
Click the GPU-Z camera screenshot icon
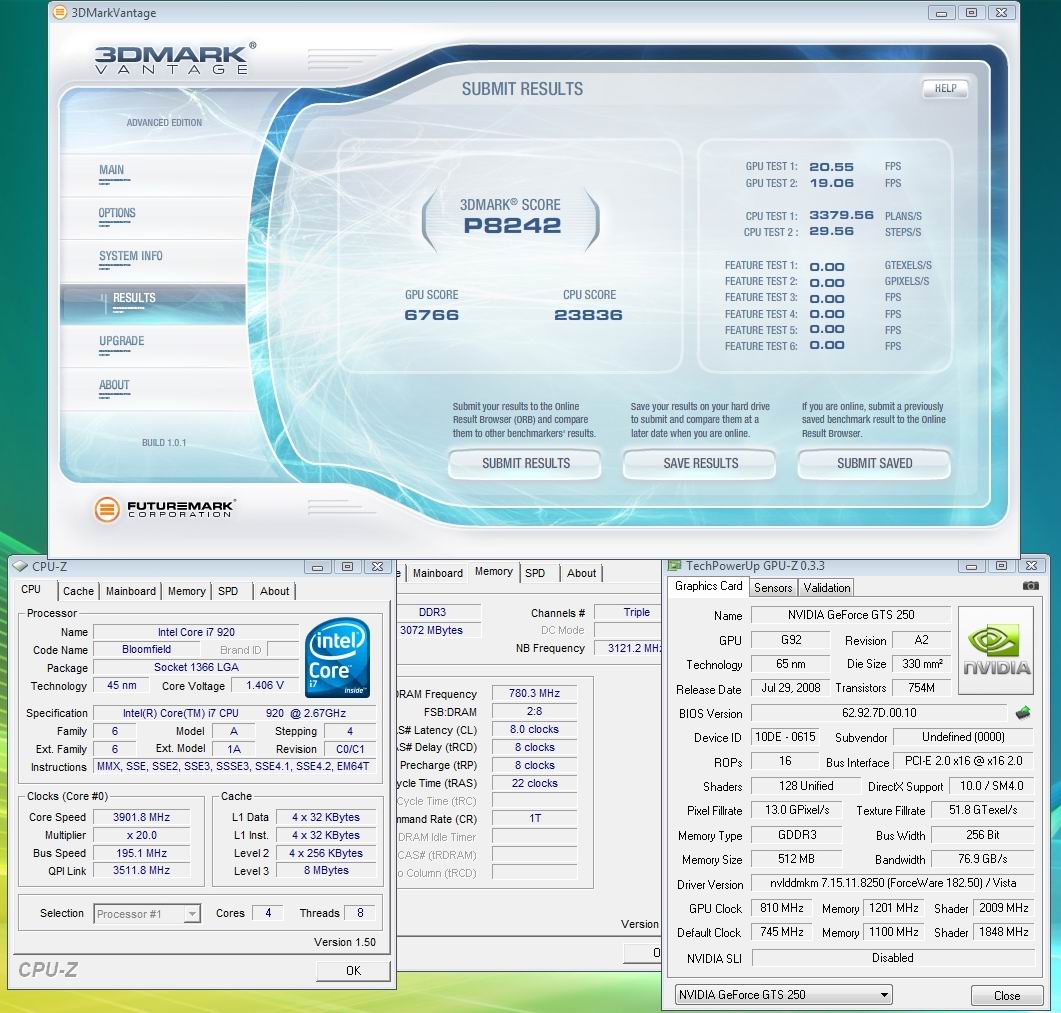click(x=1030, y=586)
